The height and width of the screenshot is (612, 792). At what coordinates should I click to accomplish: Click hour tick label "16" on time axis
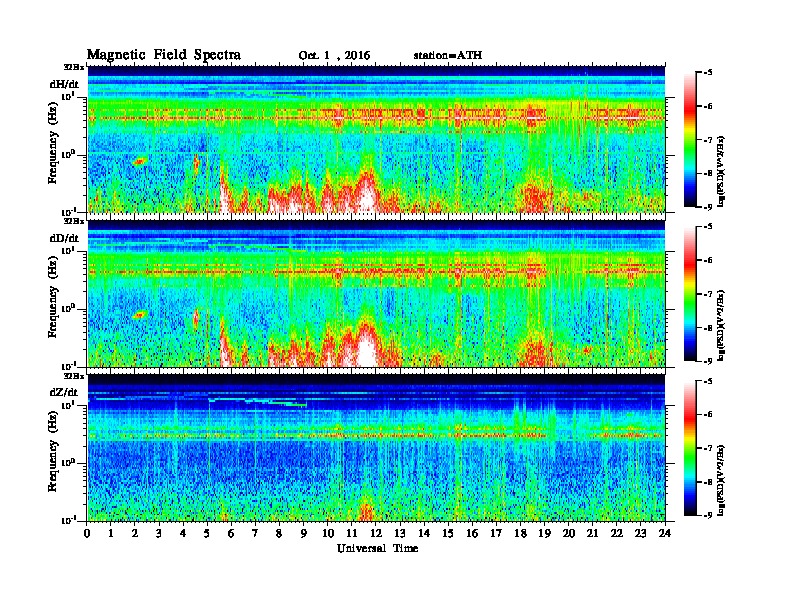coord(472,534)
